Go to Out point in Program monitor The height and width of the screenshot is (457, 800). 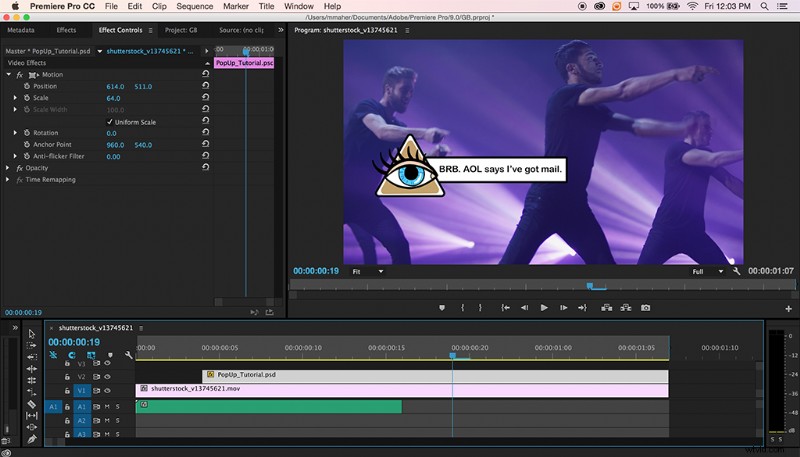pyautogui.click(x=582, y=308)
